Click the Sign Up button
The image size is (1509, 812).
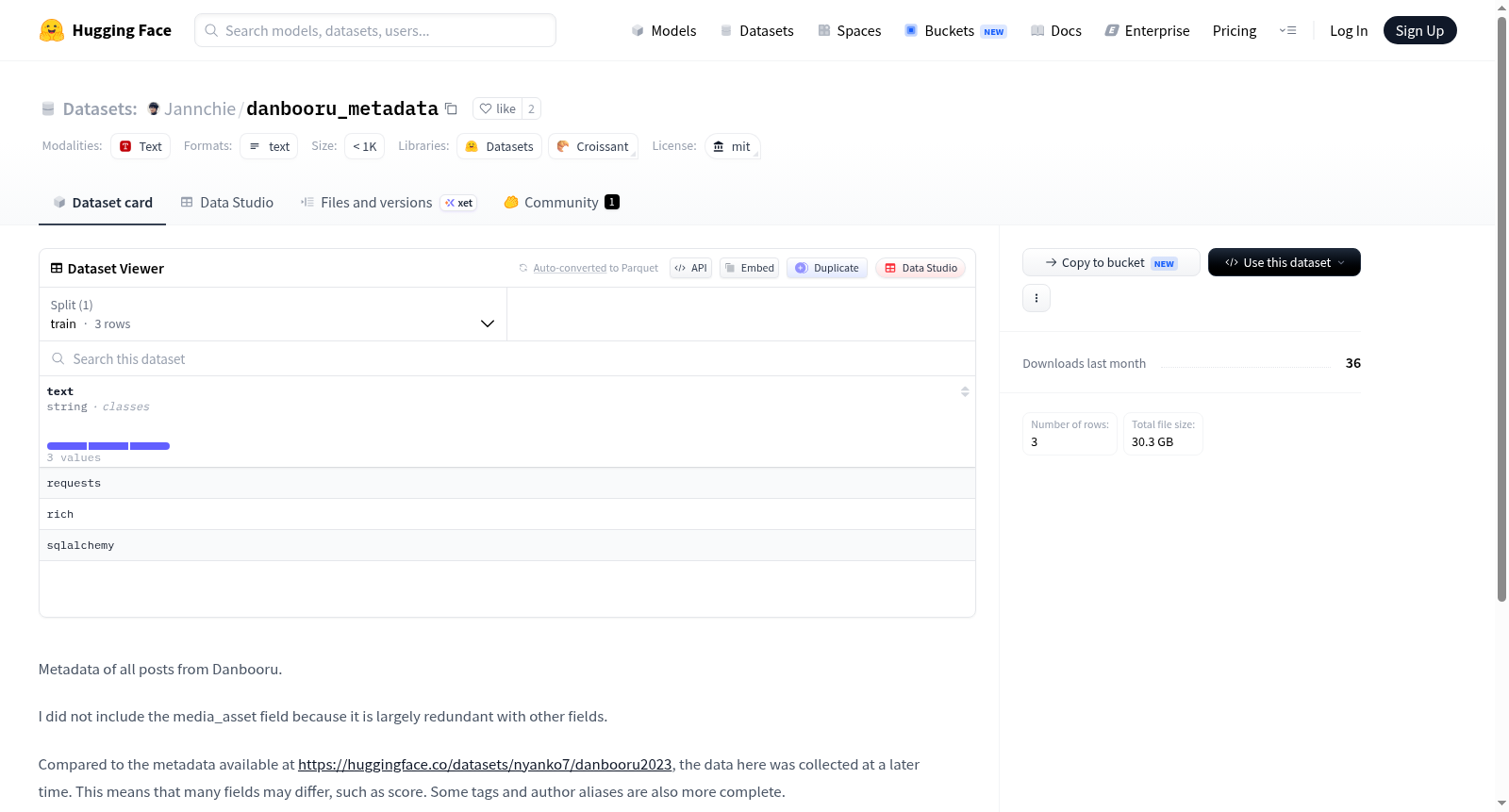coord(1420,30)
